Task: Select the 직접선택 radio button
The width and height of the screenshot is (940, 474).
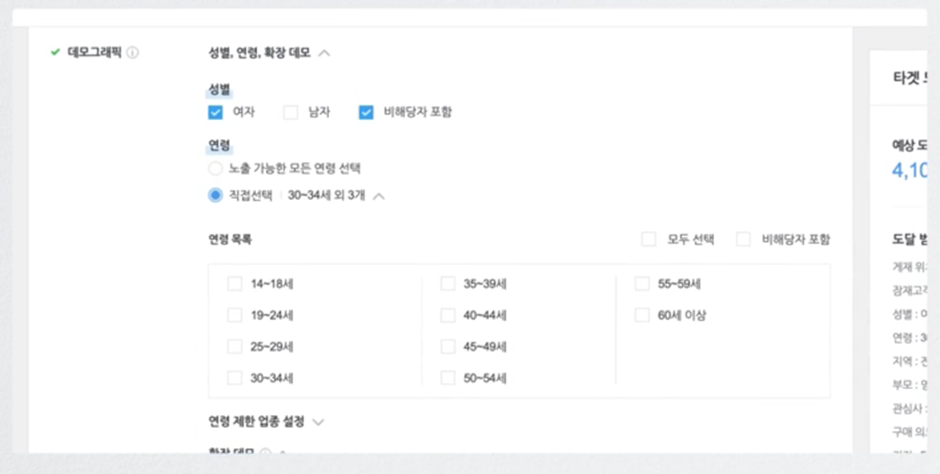Action: [x=215, y=195]
